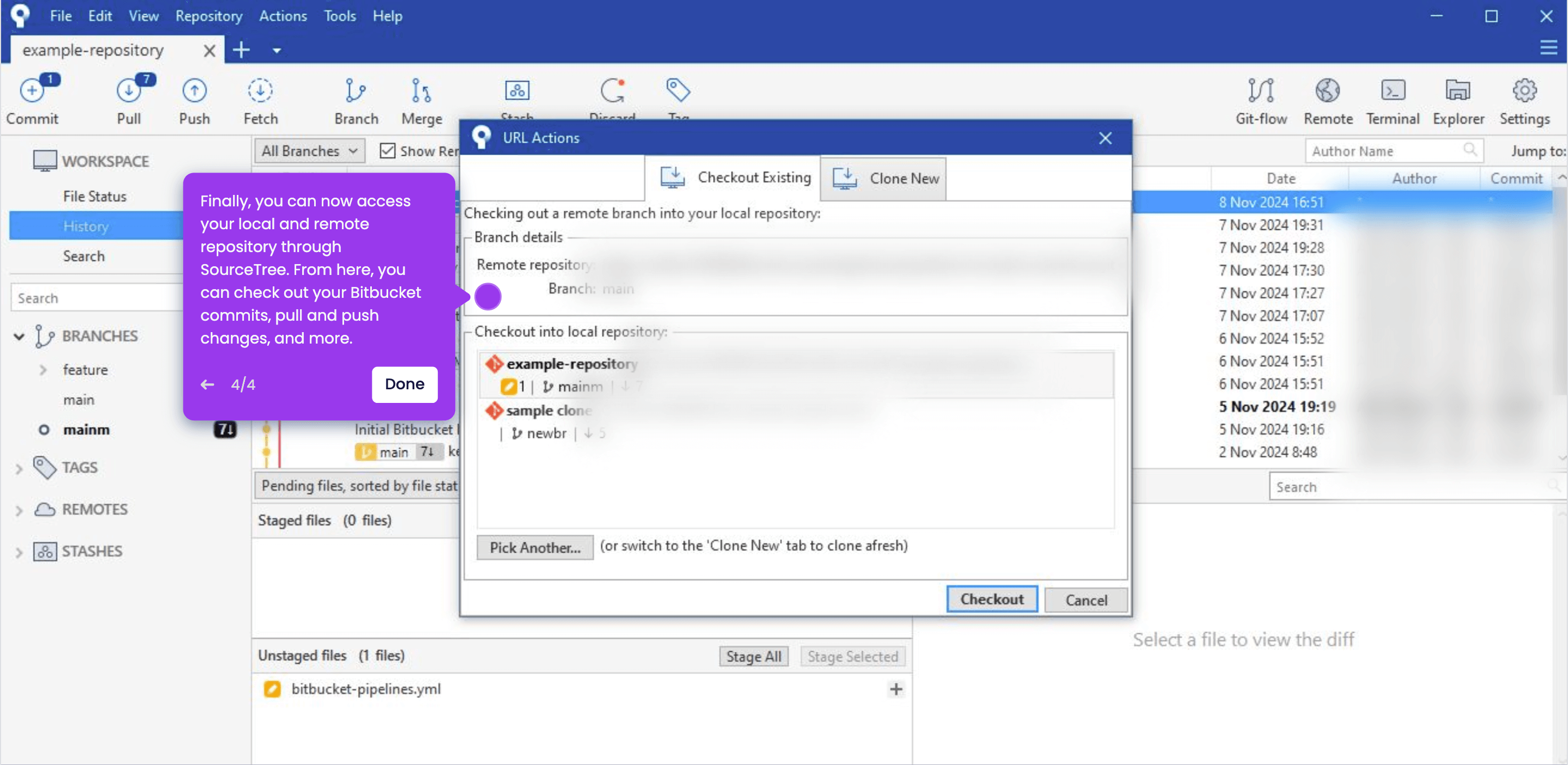Click the search magnifier in Author Name field
This screenshot has width=1568, height=765.
pos(1469,150)
